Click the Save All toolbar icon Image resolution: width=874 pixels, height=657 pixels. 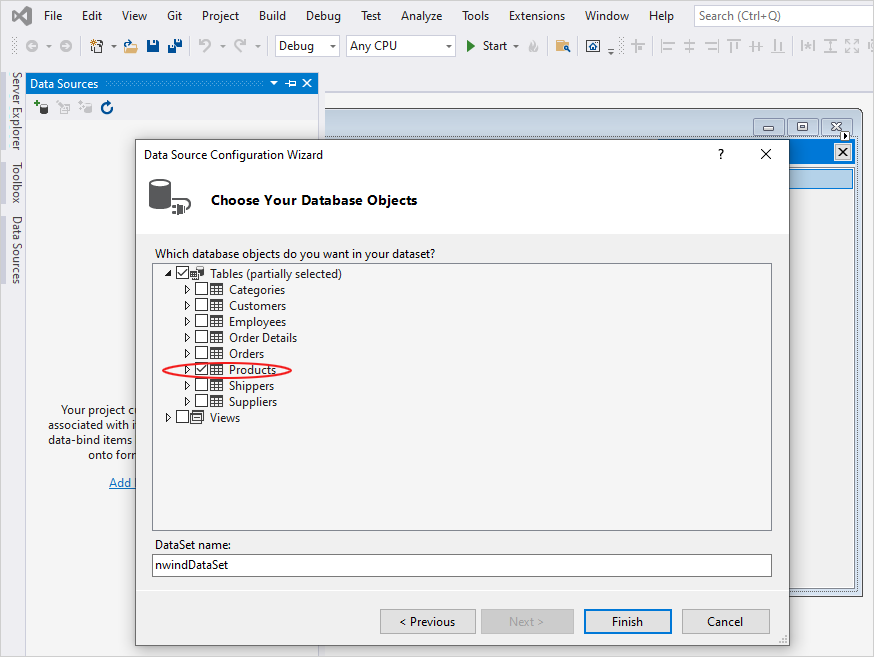tap(175, 46)
